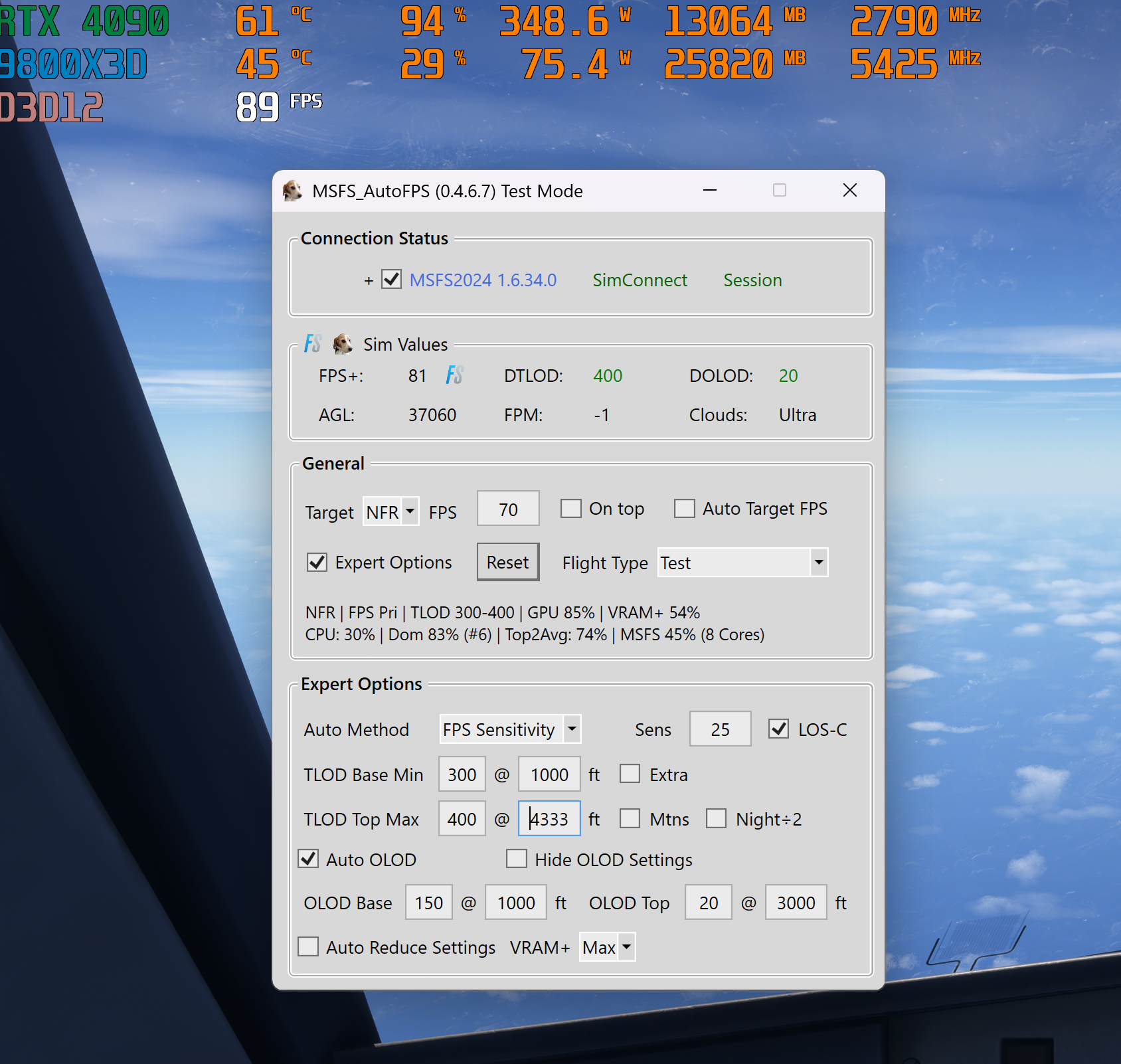Image resolution: width=1121 pixels, height=1064 pixels.
Task: Open the Flight Type dropdown
Action: pyautogui.click(x=743, y=563)
